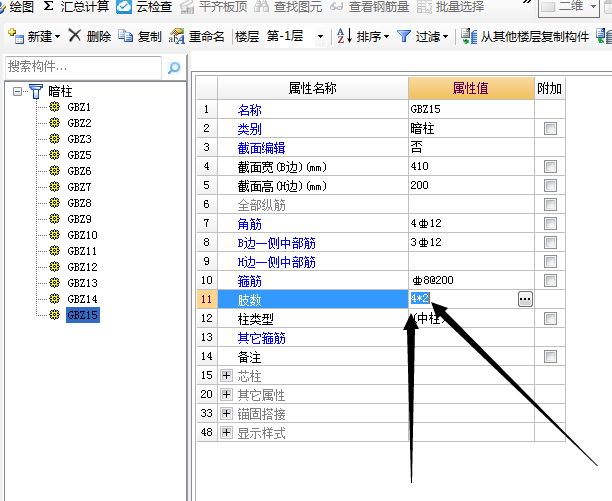Toggle 附加 checkbox for 角筋 row
Viewport: 612px width, 501px height.
pyautogui.click(x=550, y=224)
